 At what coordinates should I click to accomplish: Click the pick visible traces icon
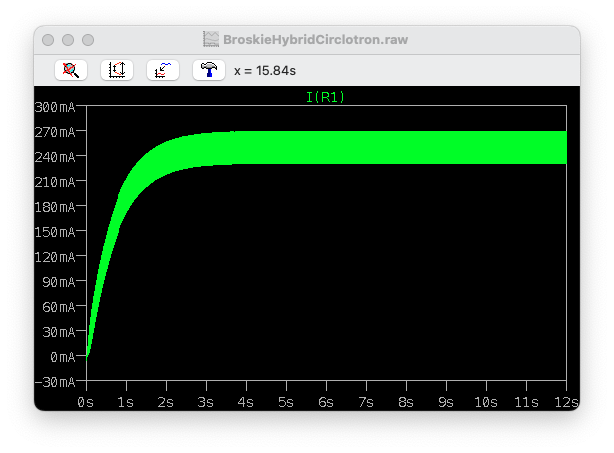163,70
